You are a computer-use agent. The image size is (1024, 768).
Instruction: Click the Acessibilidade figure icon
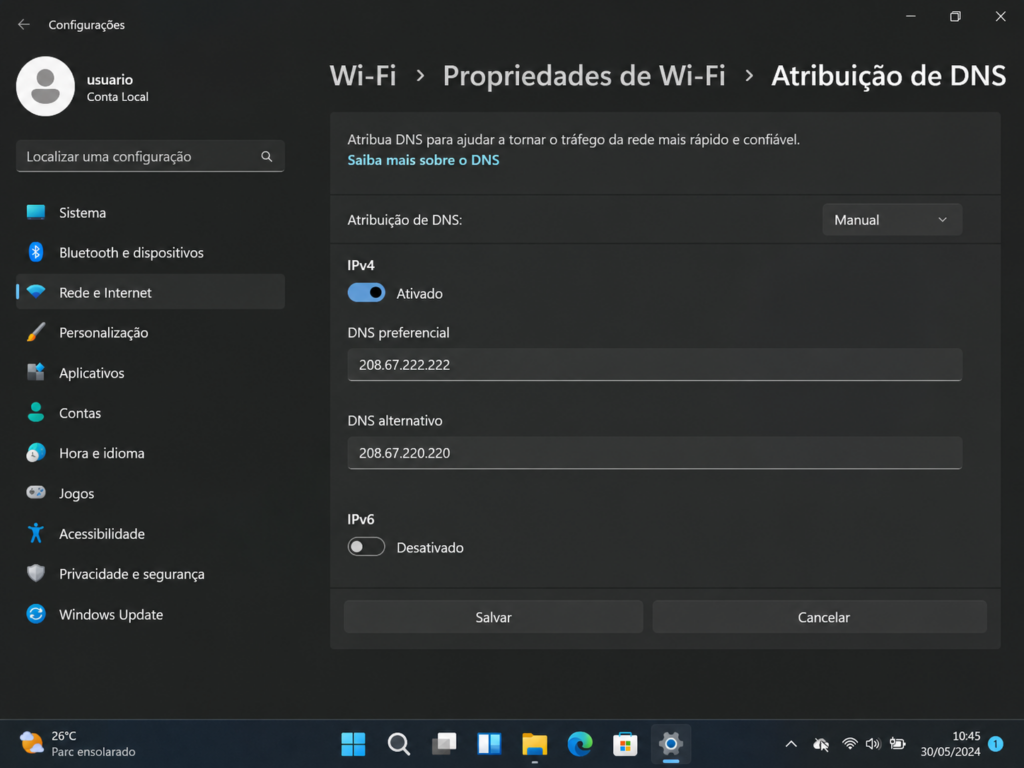click(x=36, y=533)
